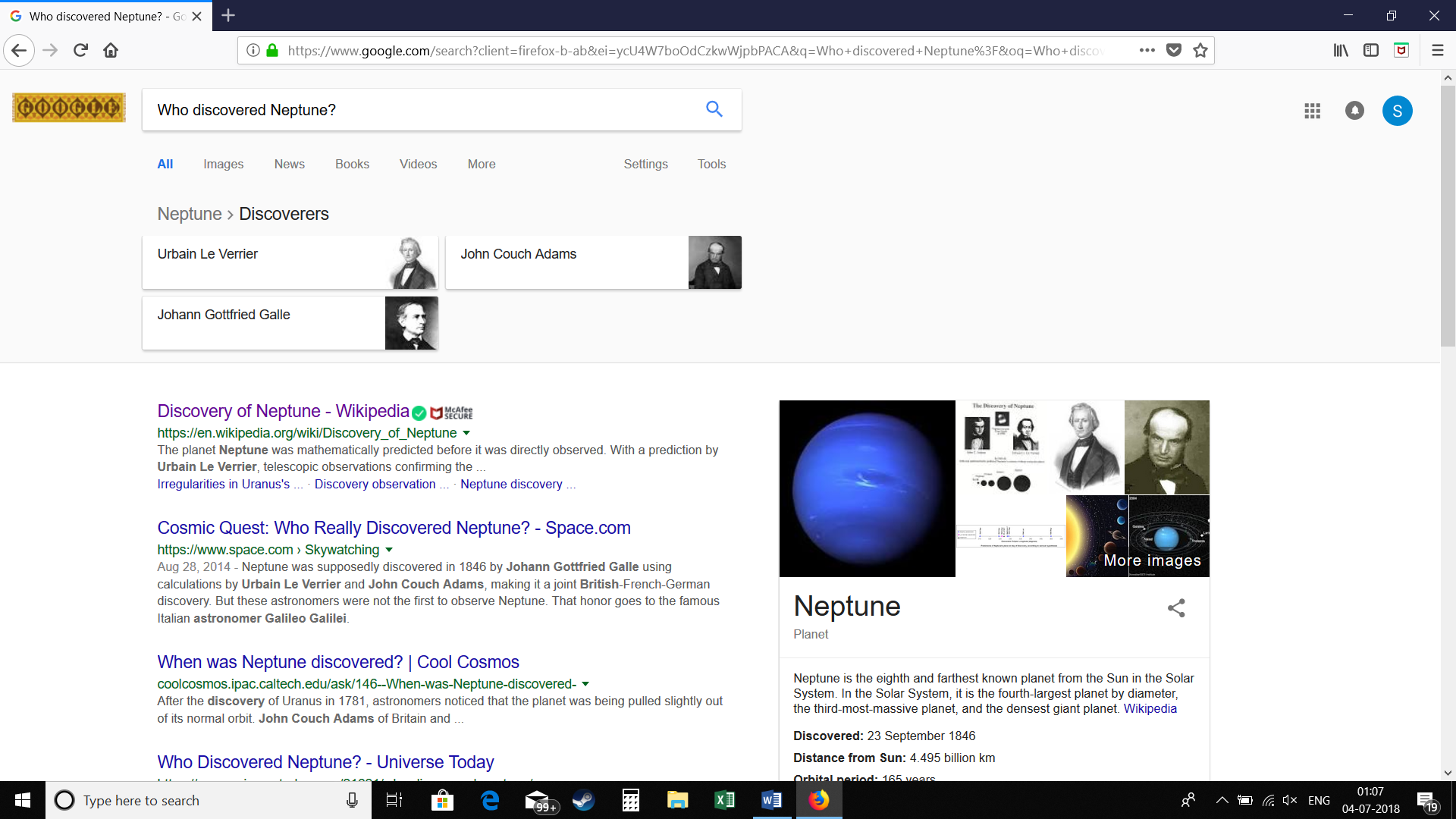Image resolution: width=1456 pixels, height=819 pixels.
Task: Select the Johann Gottfried Galle card
Action: click(290, 322)
